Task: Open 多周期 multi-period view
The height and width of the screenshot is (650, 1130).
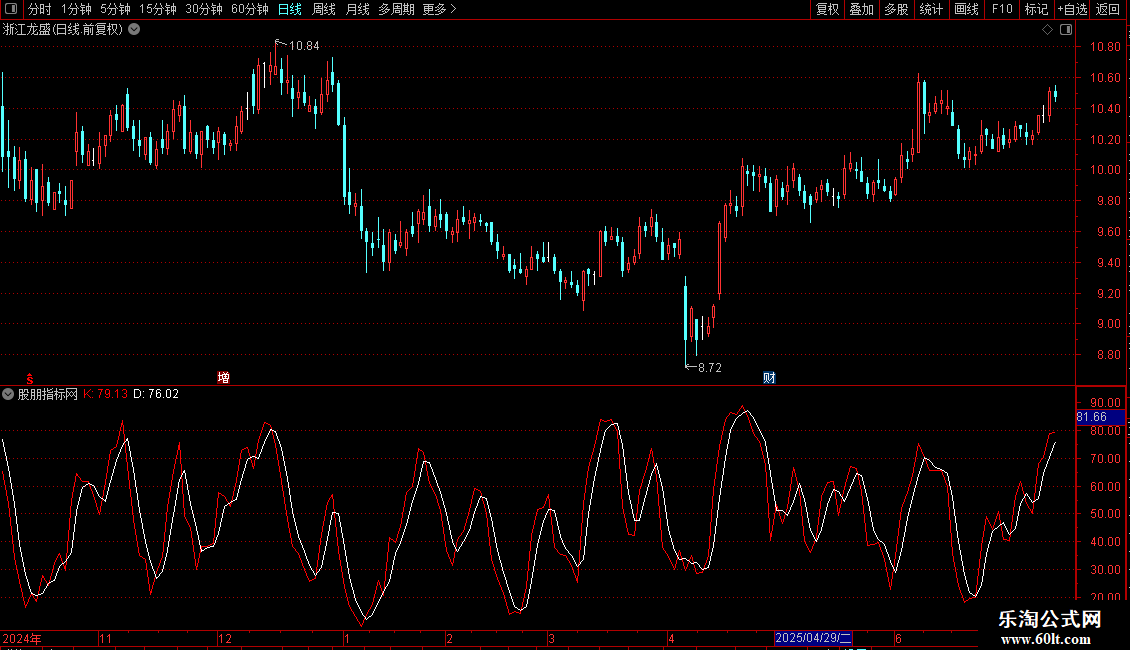Action: 396,9
